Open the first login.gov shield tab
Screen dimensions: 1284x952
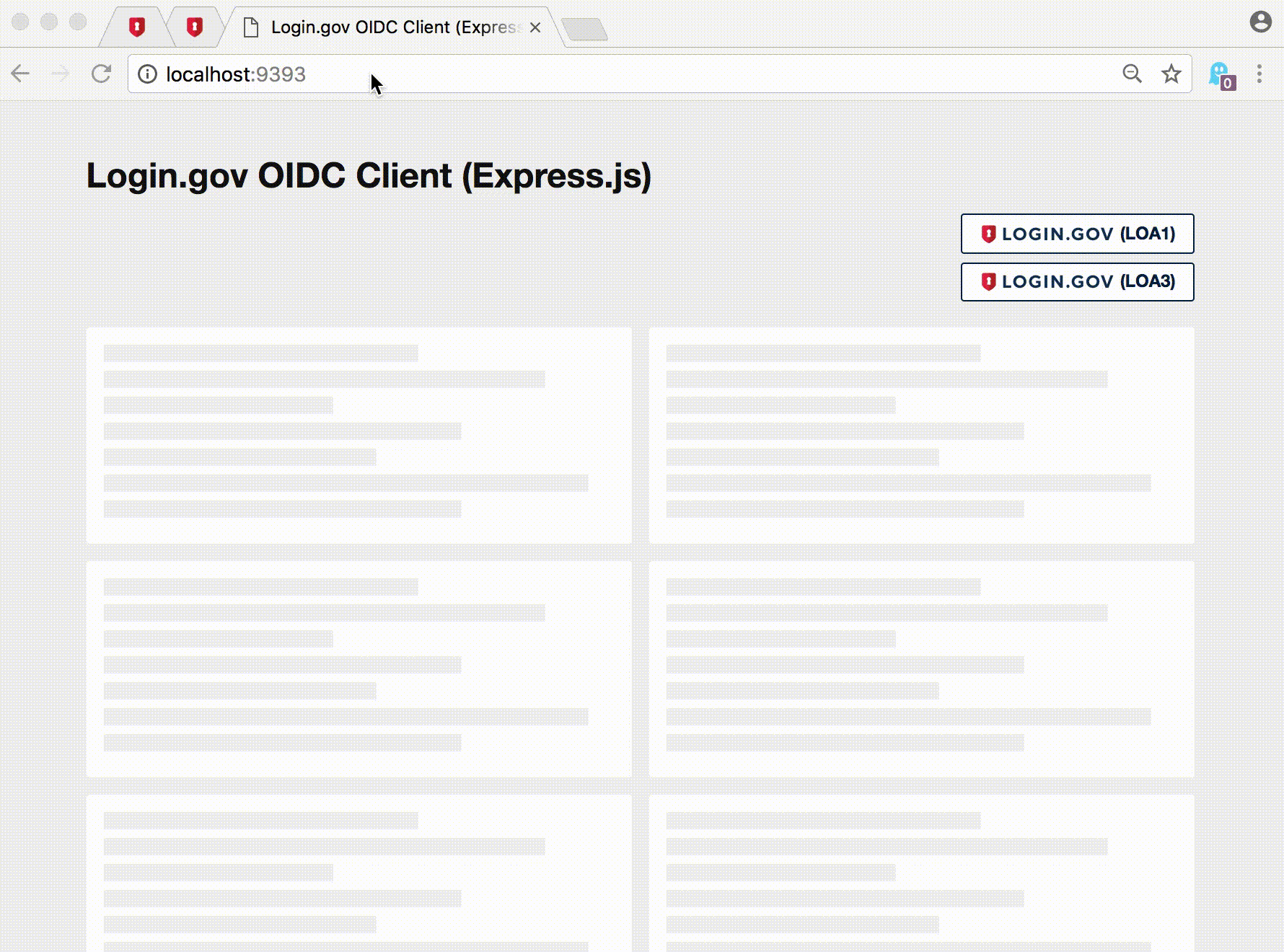[136, 27]
